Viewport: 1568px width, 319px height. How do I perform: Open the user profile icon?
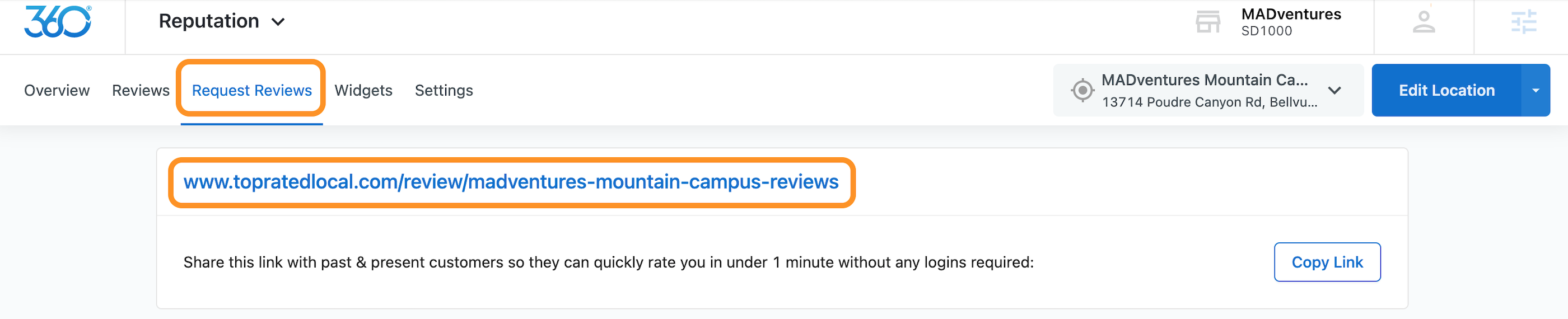point(1423,22)
